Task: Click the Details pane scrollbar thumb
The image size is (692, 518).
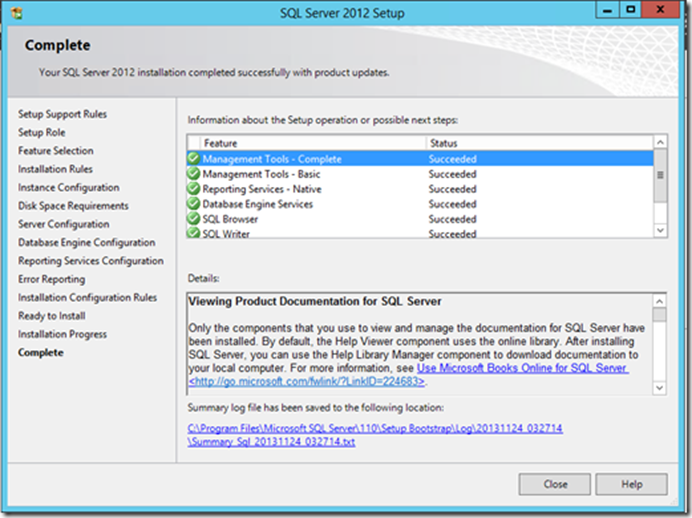Action: pyautogui.click(x=659, y=315)
